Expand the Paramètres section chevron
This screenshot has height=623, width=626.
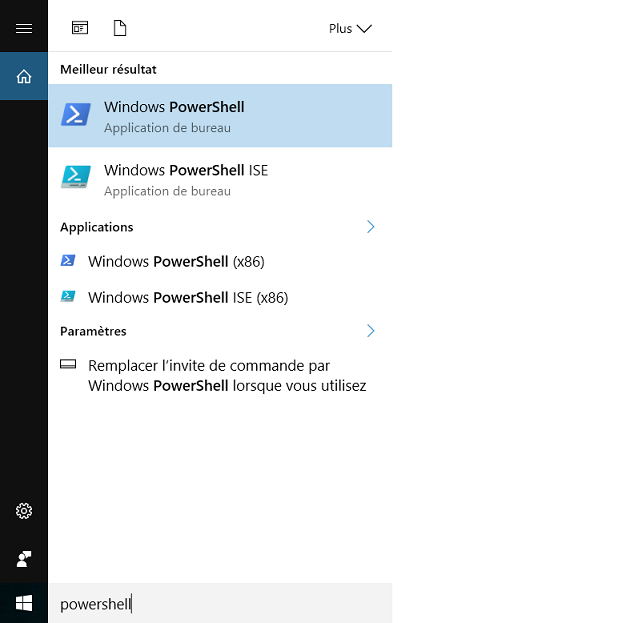pyautogui.click(x=370, y=331)
